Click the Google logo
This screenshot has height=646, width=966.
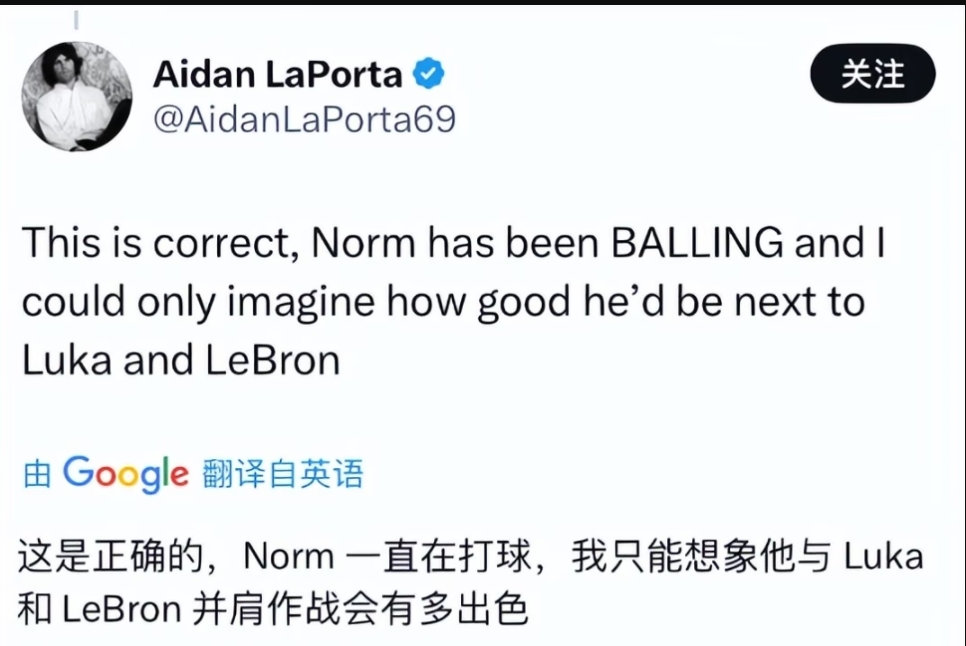pyautogui.click(x=125, y=473)
